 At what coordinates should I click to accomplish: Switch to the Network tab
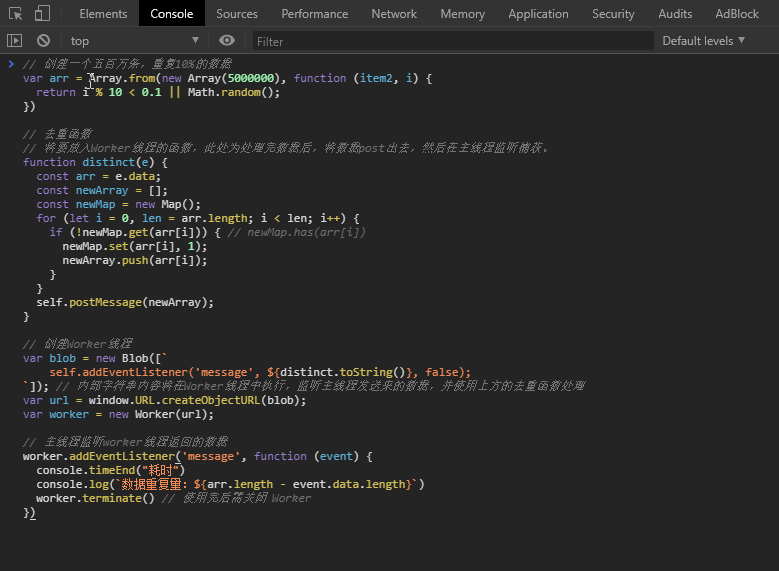pyautogui.click(x=394, y=14)
